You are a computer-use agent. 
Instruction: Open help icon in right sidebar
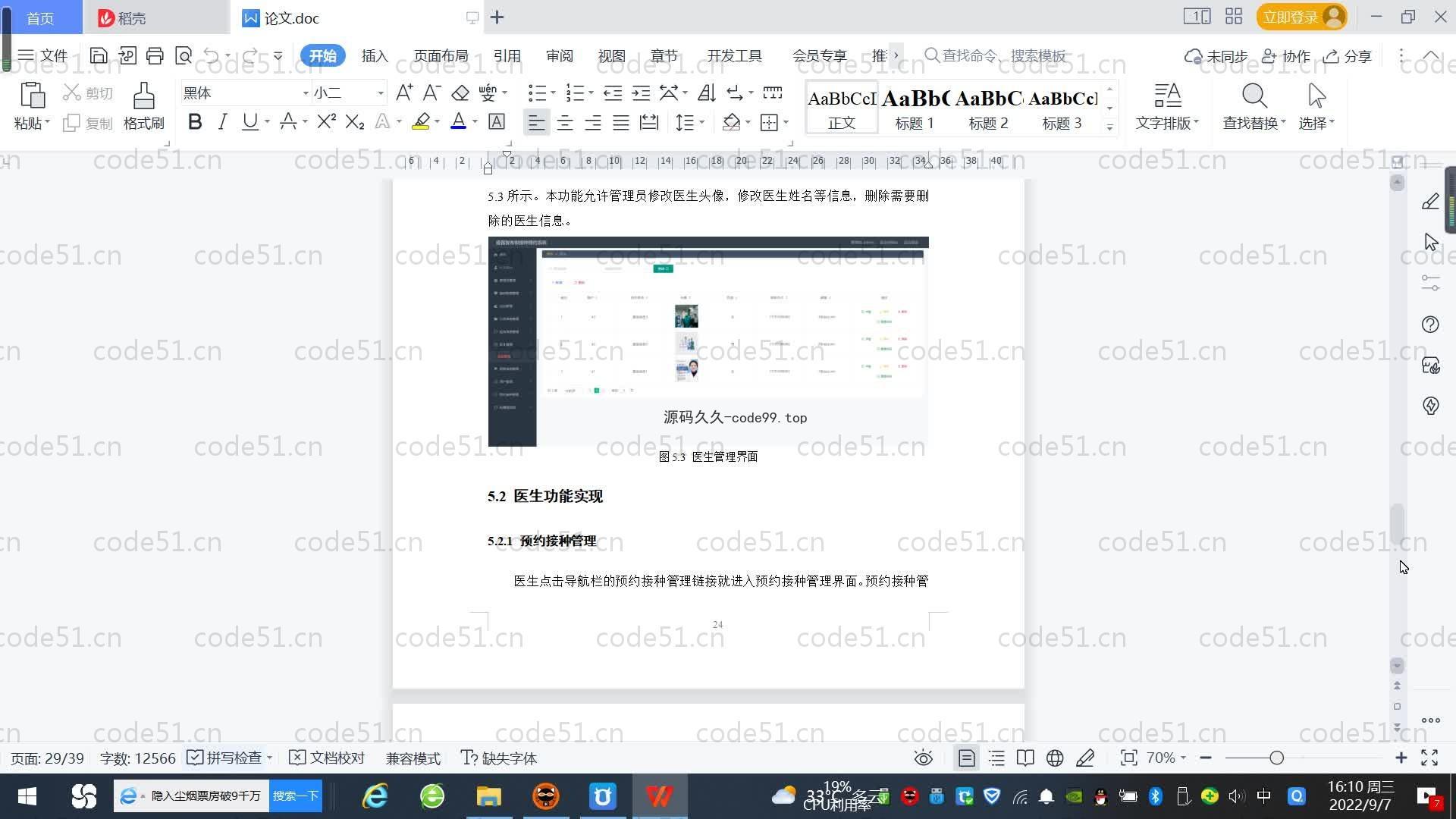pos(1430,325)
